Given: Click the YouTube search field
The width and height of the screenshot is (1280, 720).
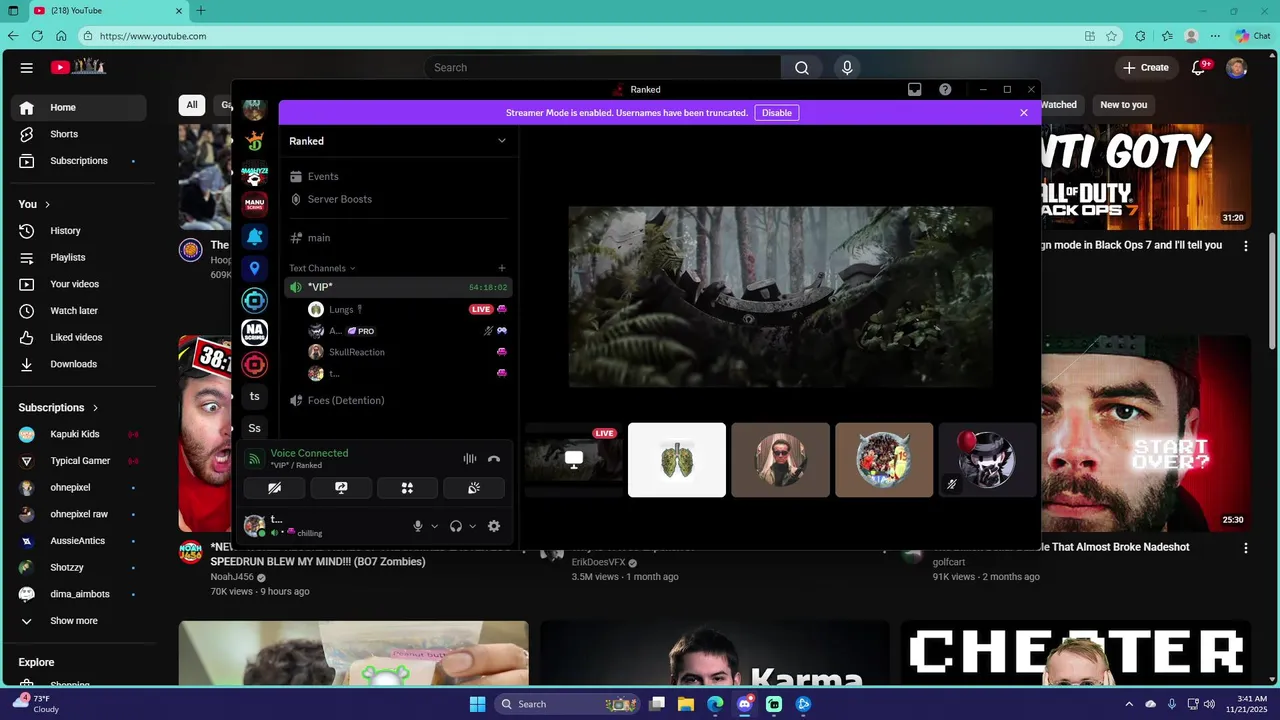Looking at the screenshot, I should point(603,68).
